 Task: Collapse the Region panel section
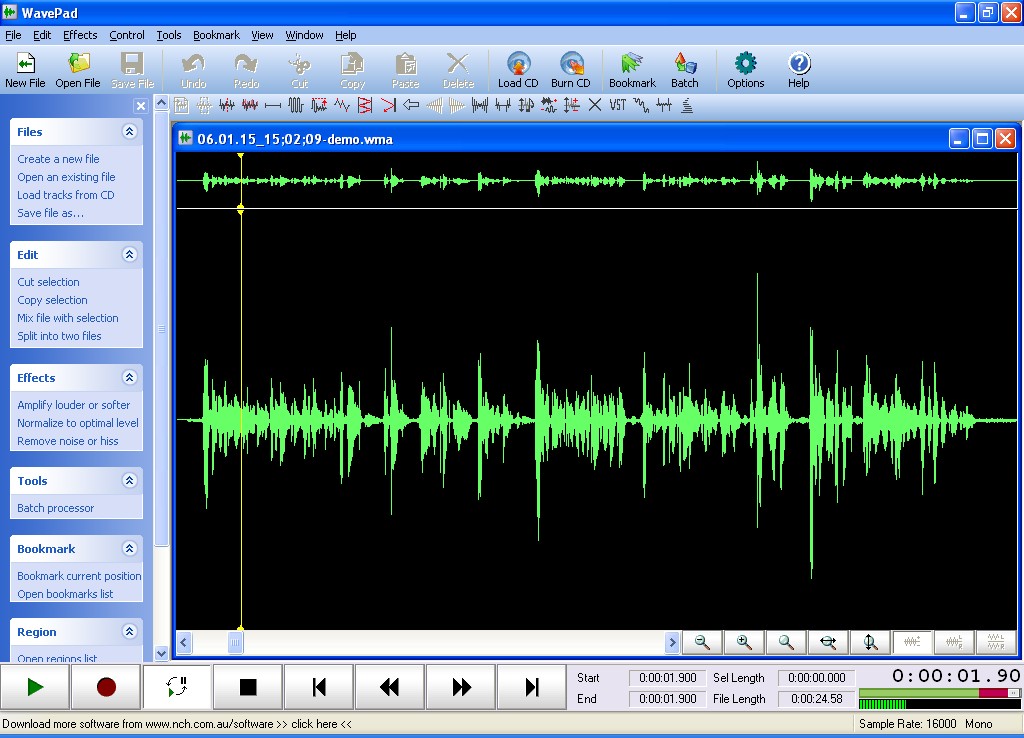pos(129,631)
